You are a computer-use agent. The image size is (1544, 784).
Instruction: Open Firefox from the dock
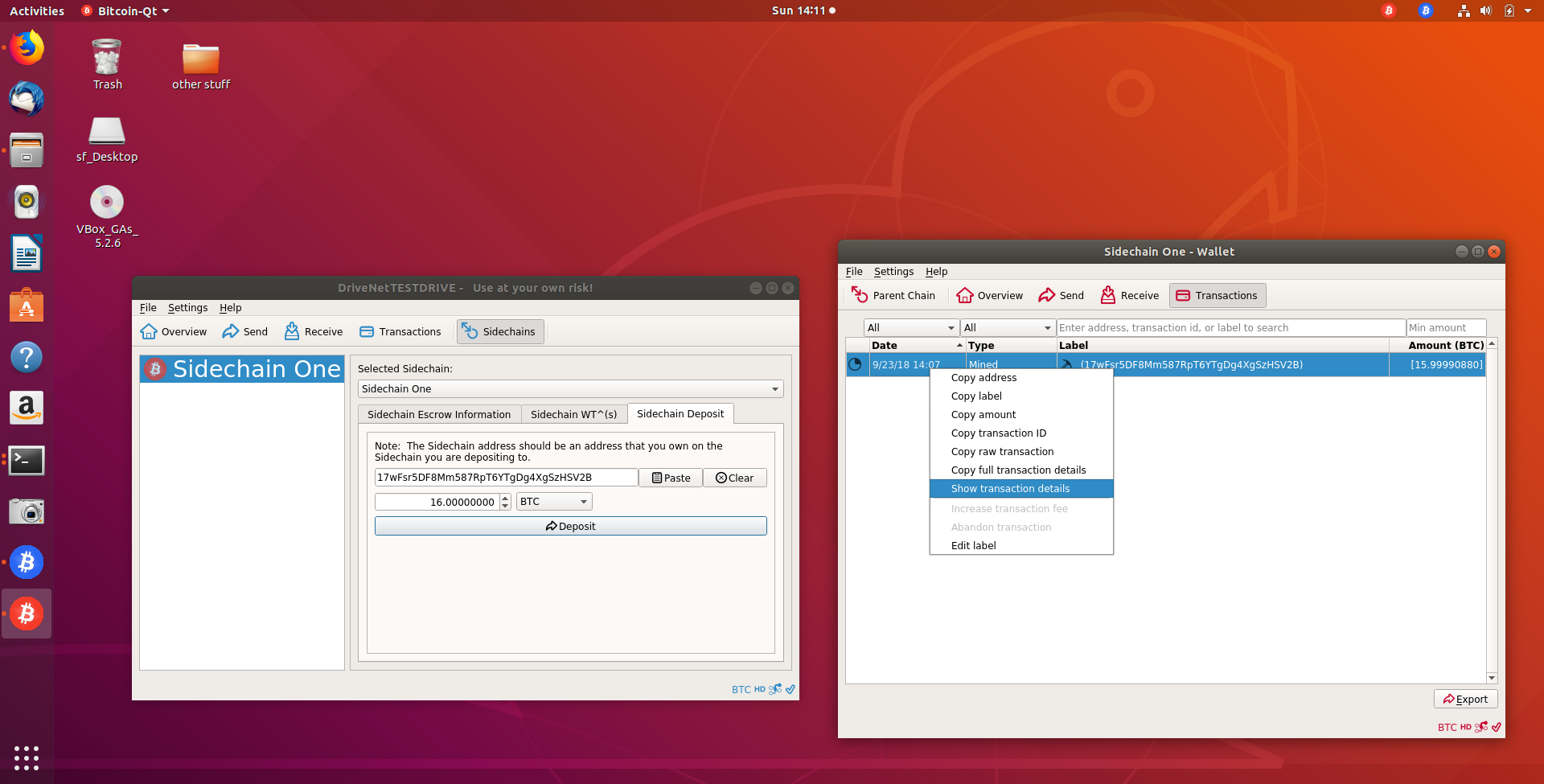pos(27,48)
